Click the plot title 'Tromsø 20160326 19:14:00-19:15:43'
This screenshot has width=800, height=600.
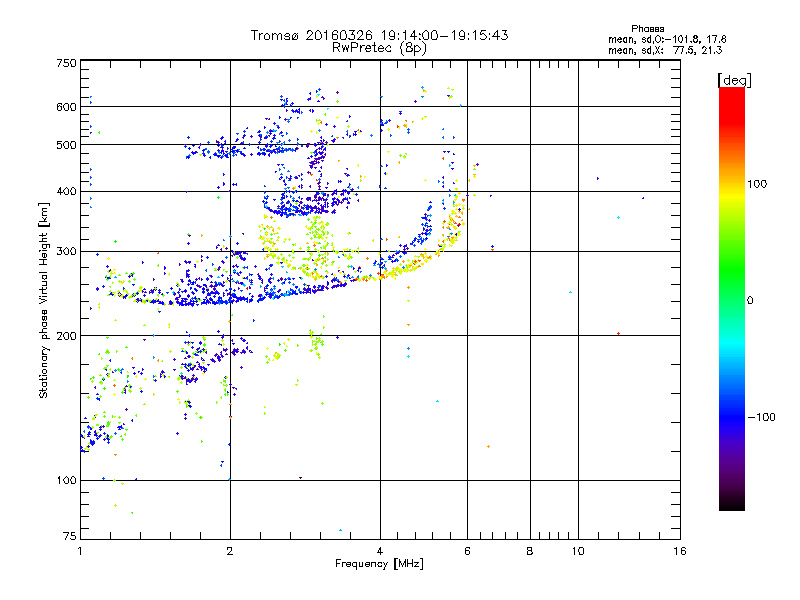[x=380, y=35]
